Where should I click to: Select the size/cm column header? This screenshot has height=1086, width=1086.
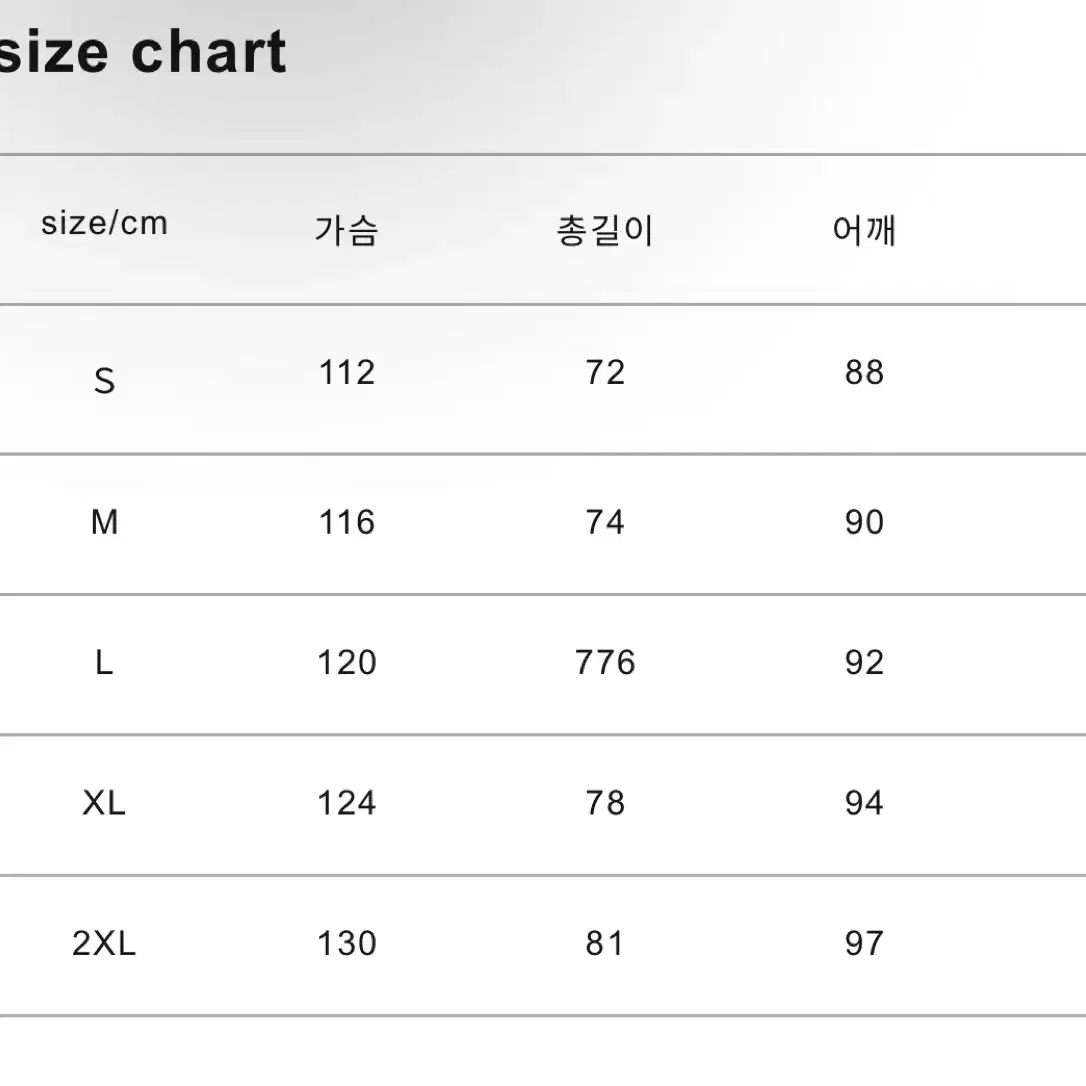[x=105, y=224]
